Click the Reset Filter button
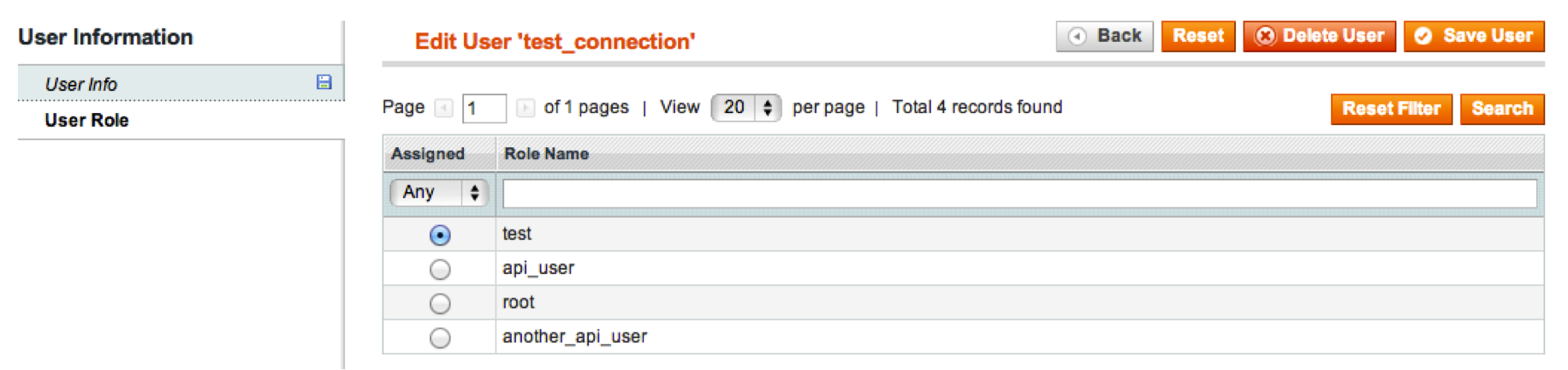The width and height of the screenshot is (1568, 370). click(1392, 109)
